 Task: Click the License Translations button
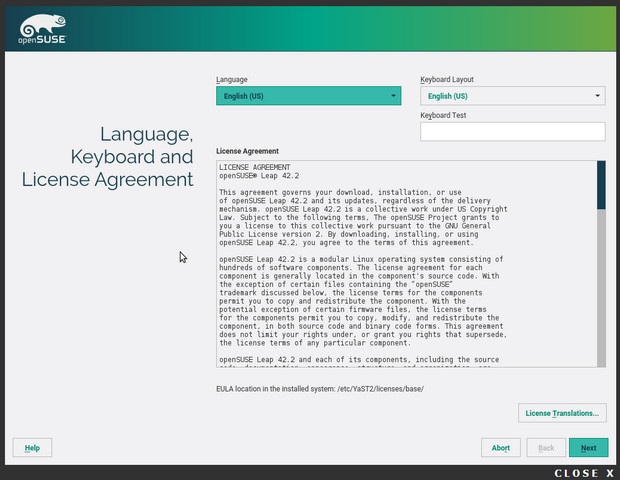point(562,413)
